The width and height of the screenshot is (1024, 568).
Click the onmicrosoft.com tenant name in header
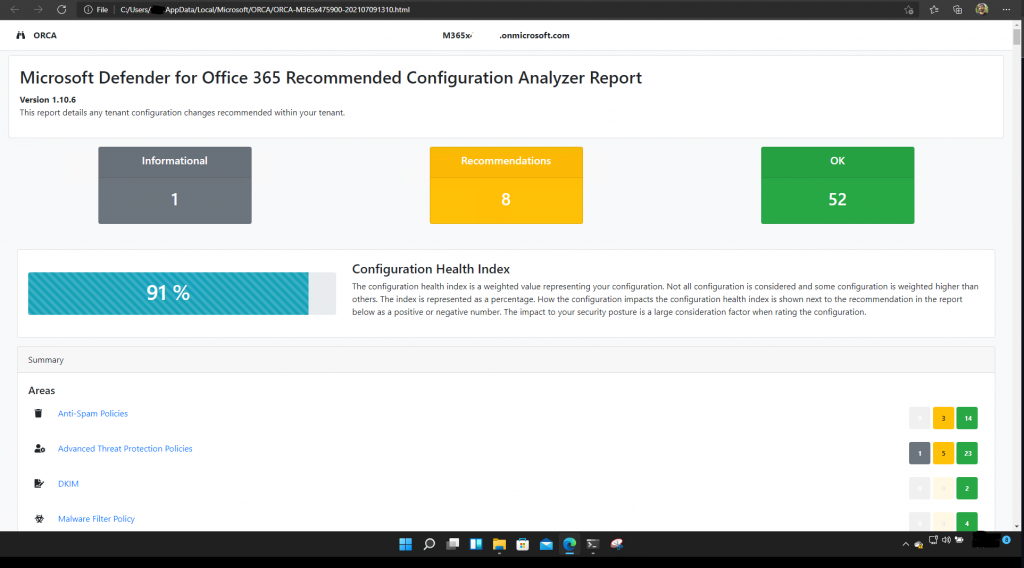(506, 35)
